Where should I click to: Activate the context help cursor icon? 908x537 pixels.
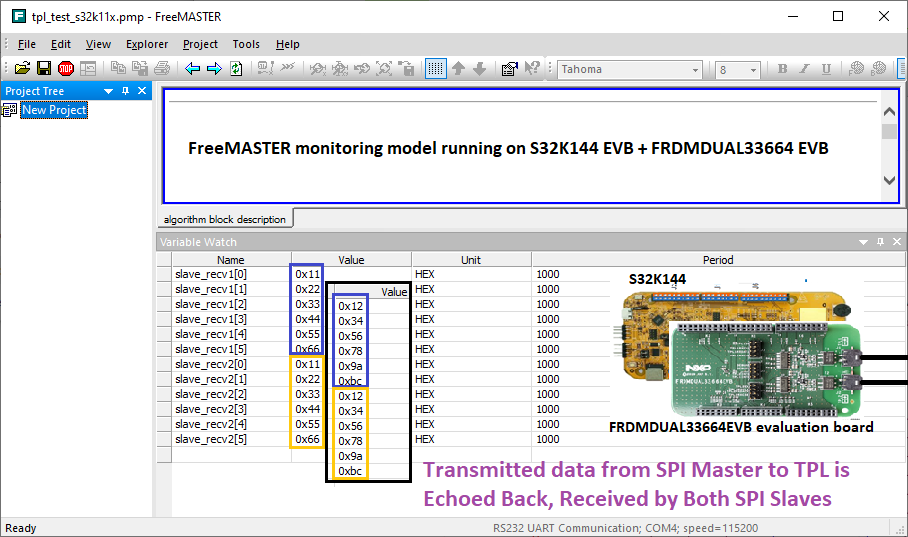tap(532, 68)
